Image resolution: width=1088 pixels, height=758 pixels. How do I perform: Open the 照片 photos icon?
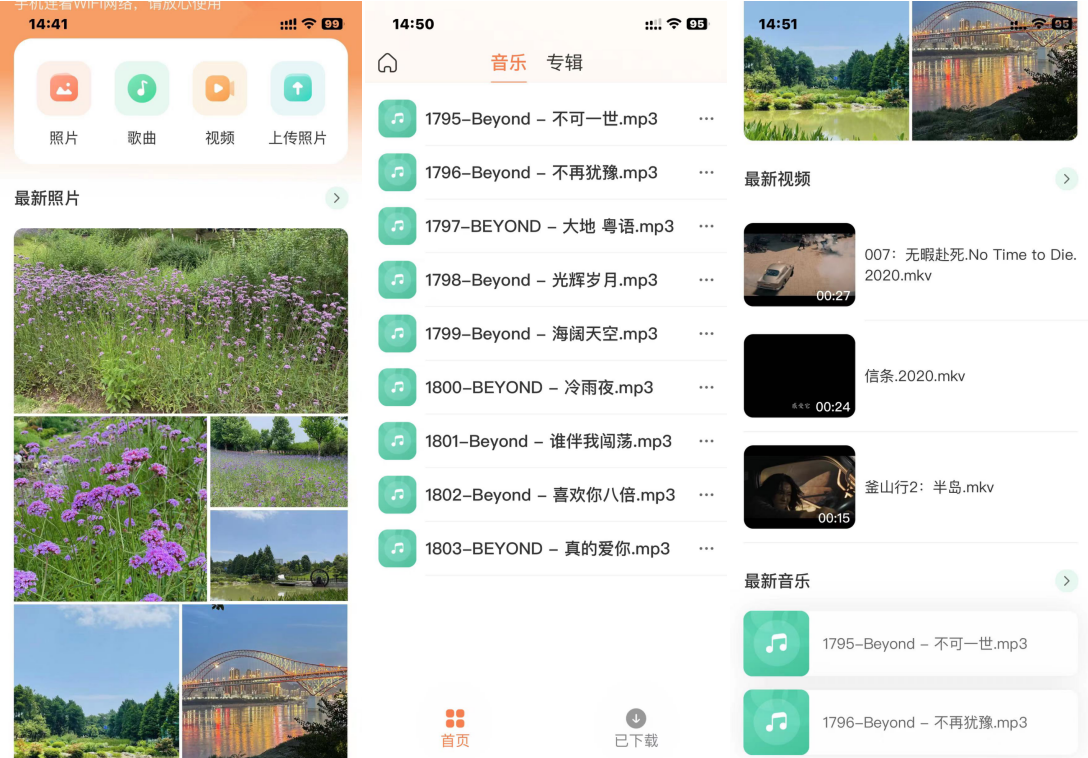click(64, 89)
